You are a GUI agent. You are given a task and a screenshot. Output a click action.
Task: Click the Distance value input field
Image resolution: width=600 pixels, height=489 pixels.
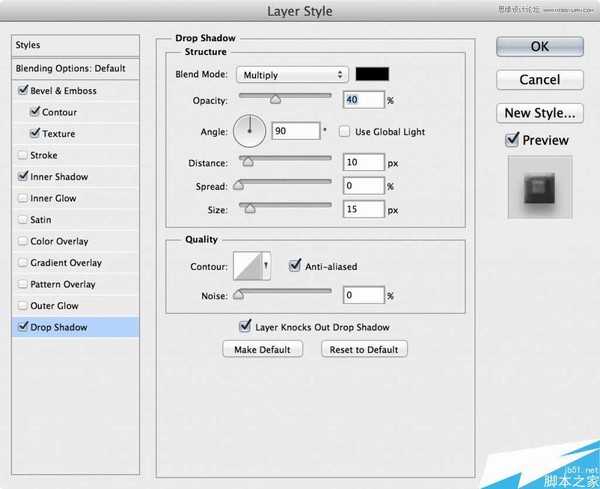coord(363,163)
